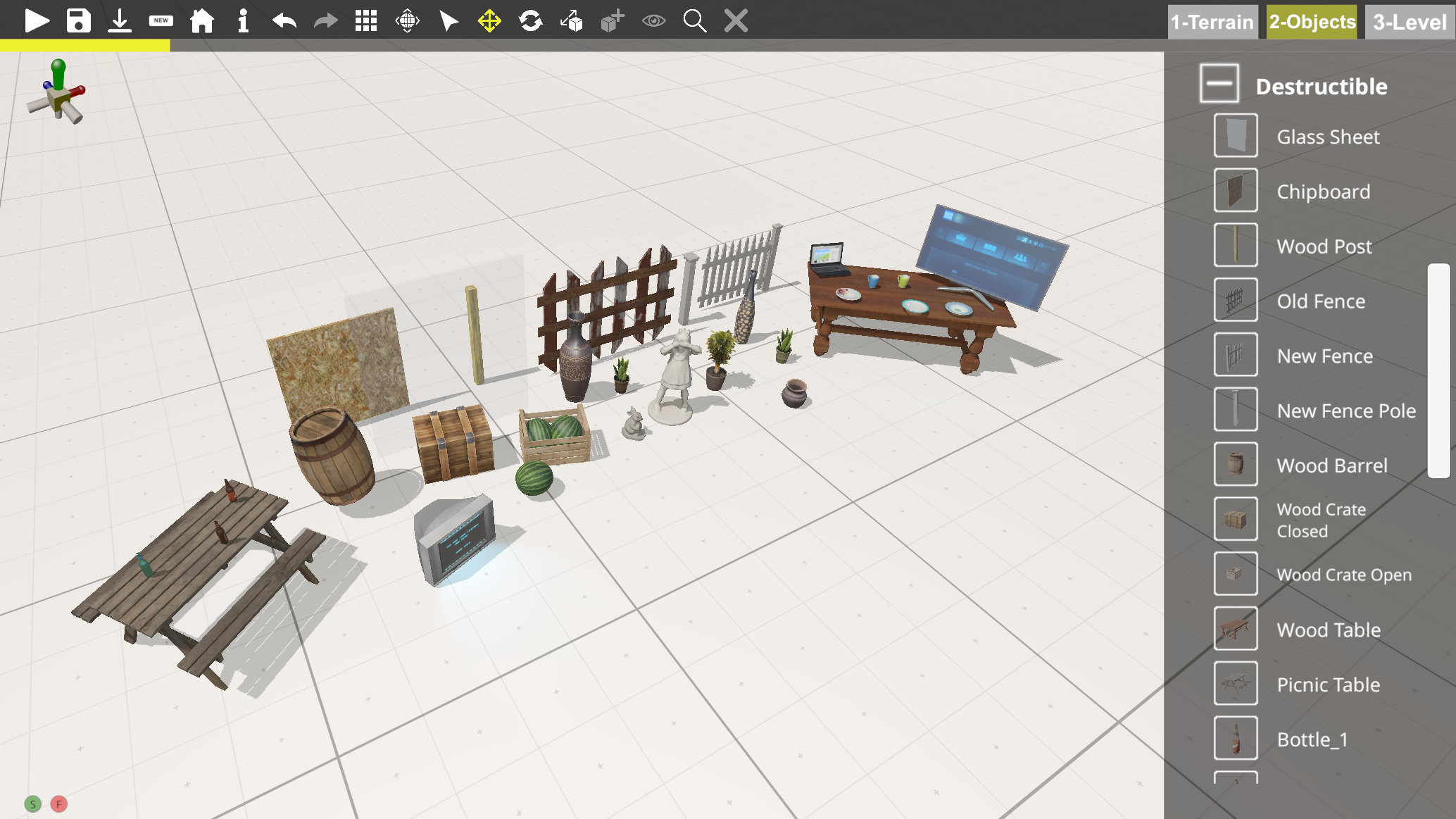This screenshot has width=1456, height=819.
Task: Click the Save disk icon
Action: [x=78, y=20]
